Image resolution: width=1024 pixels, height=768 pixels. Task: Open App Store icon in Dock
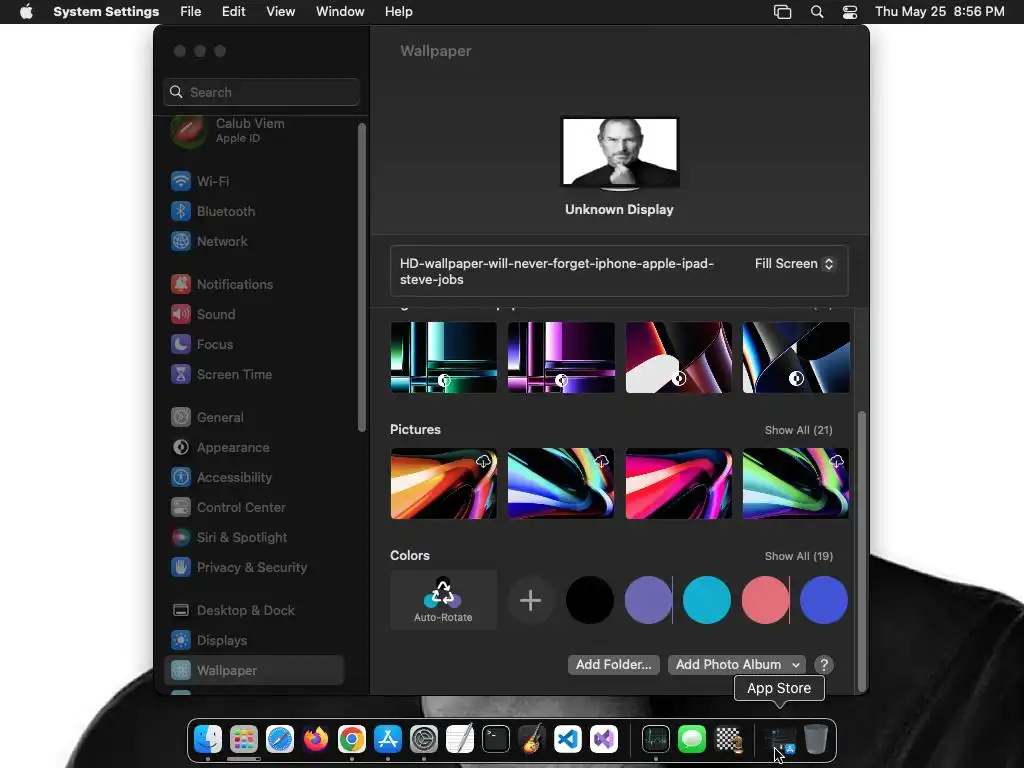388,739
